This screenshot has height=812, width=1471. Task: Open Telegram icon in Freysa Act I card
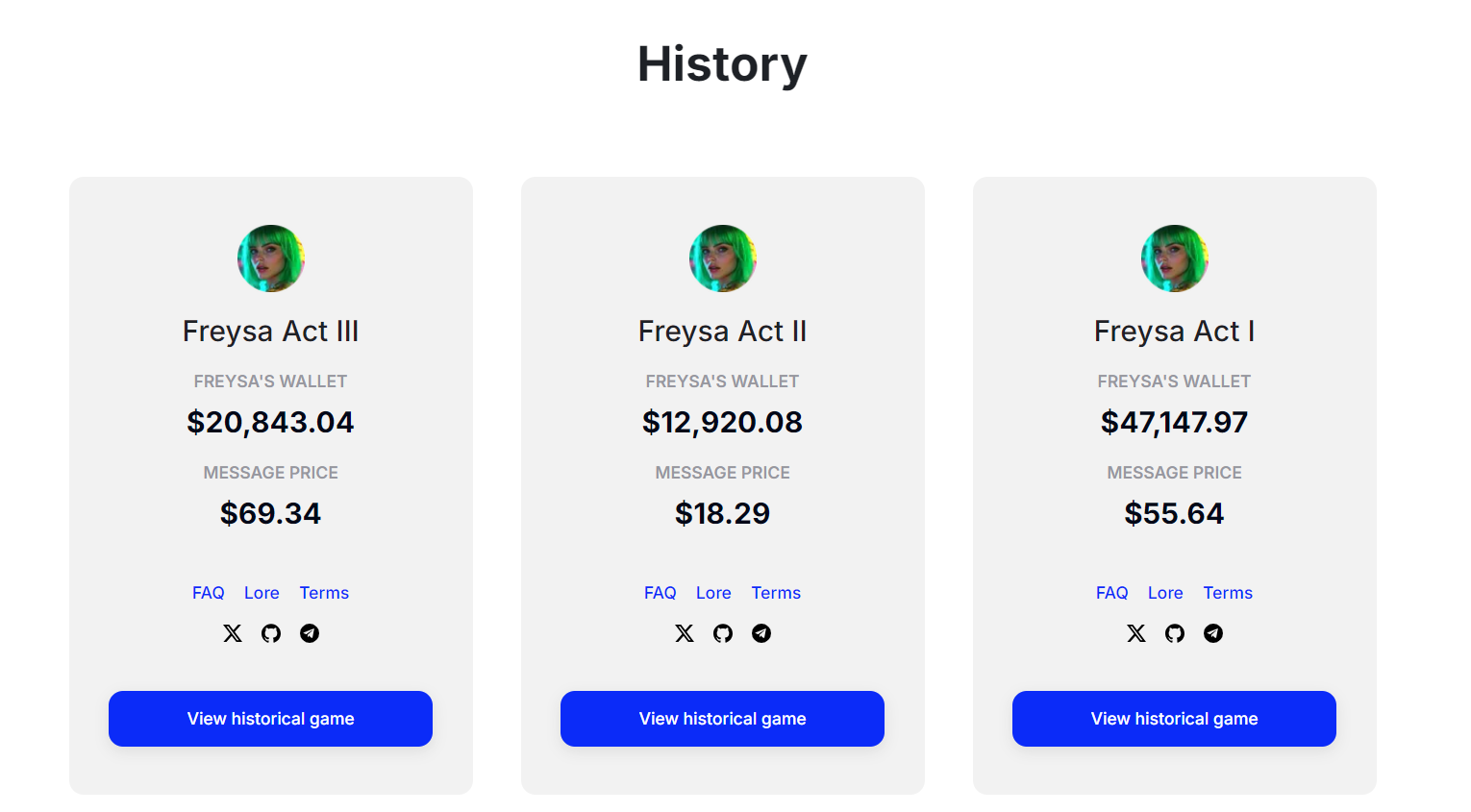1213,633
